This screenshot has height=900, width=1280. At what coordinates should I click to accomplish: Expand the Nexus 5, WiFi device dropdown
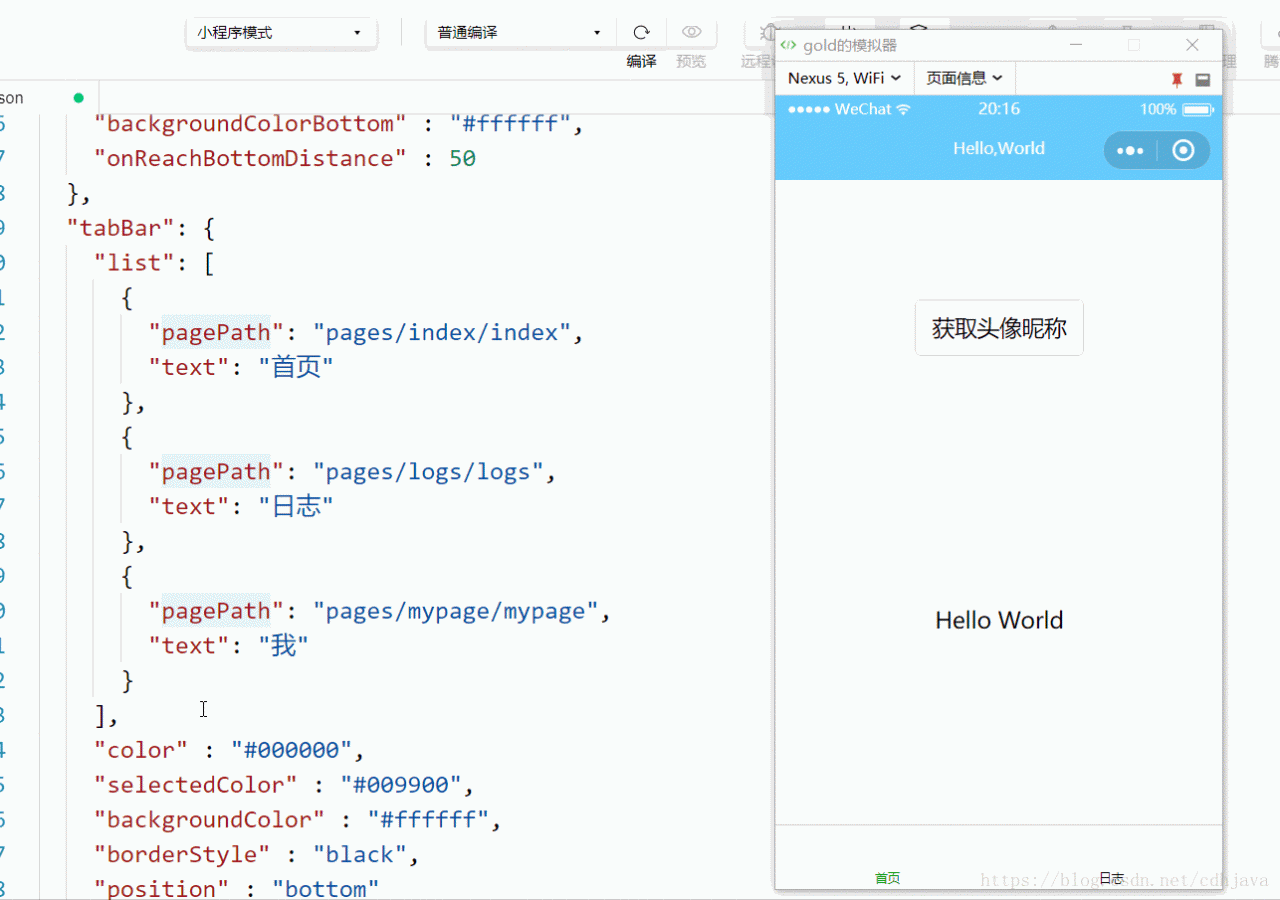click(x=844, y=78)
